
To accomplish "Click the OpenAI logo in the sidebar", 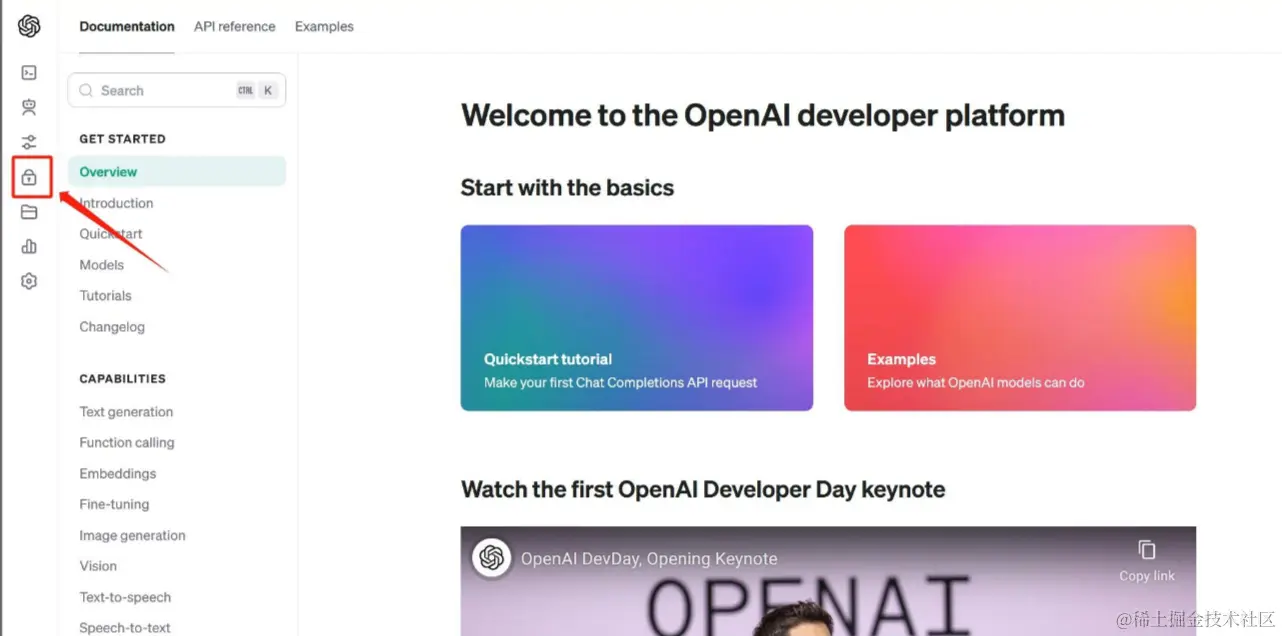I will pyautogui.click(x=29, y=26).
